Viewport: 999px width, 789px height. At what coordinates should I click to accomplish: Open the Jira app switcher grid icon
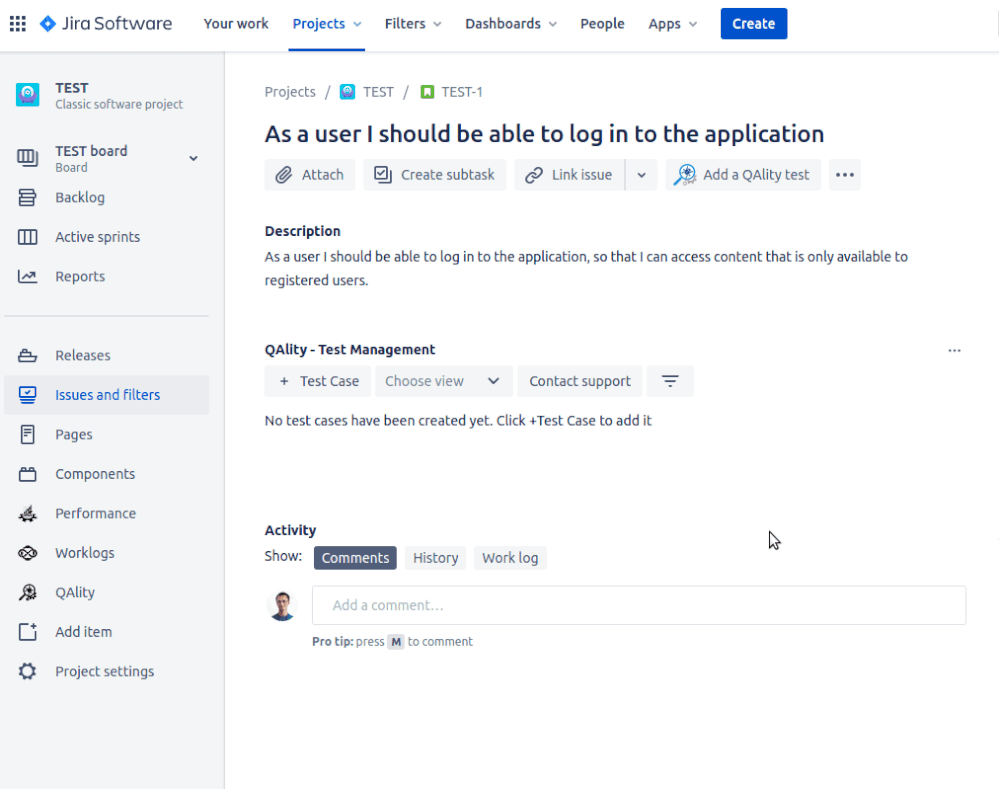point(17,23)
